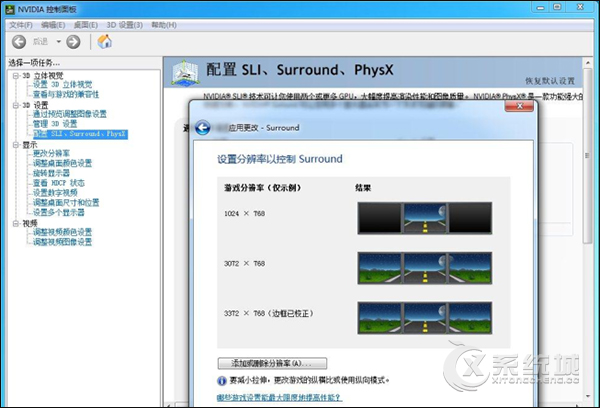
Task: Select 旋转显示器 in the tree
Action: click(51, 173)
